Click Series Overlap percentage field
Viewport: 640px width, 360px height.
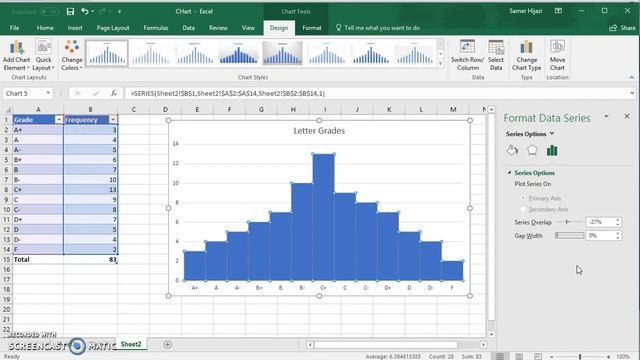pos(600,222)
